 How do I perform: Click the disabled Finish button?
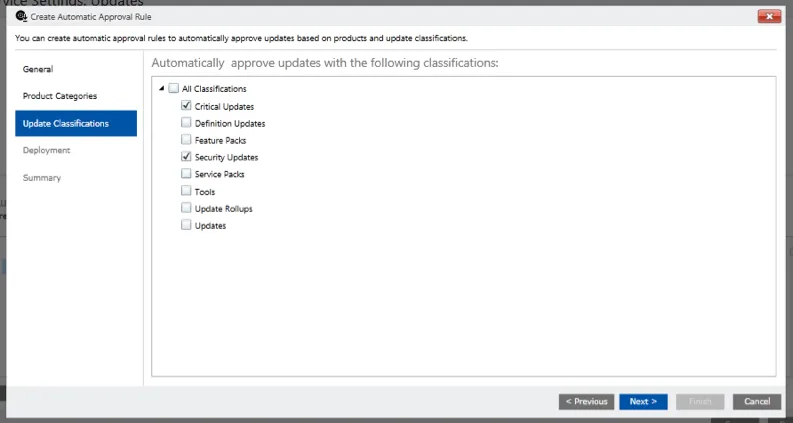pyautogui.click(x=700, y=402)
